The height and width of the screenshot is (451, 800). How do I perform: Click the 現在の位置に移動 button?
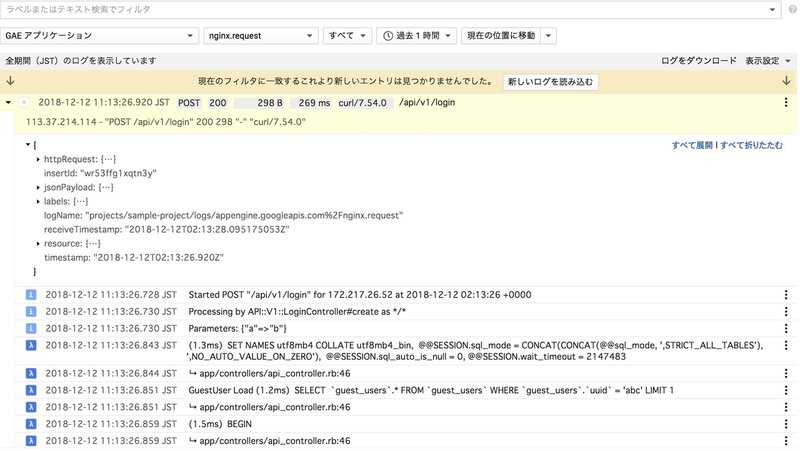coord(501,36)
